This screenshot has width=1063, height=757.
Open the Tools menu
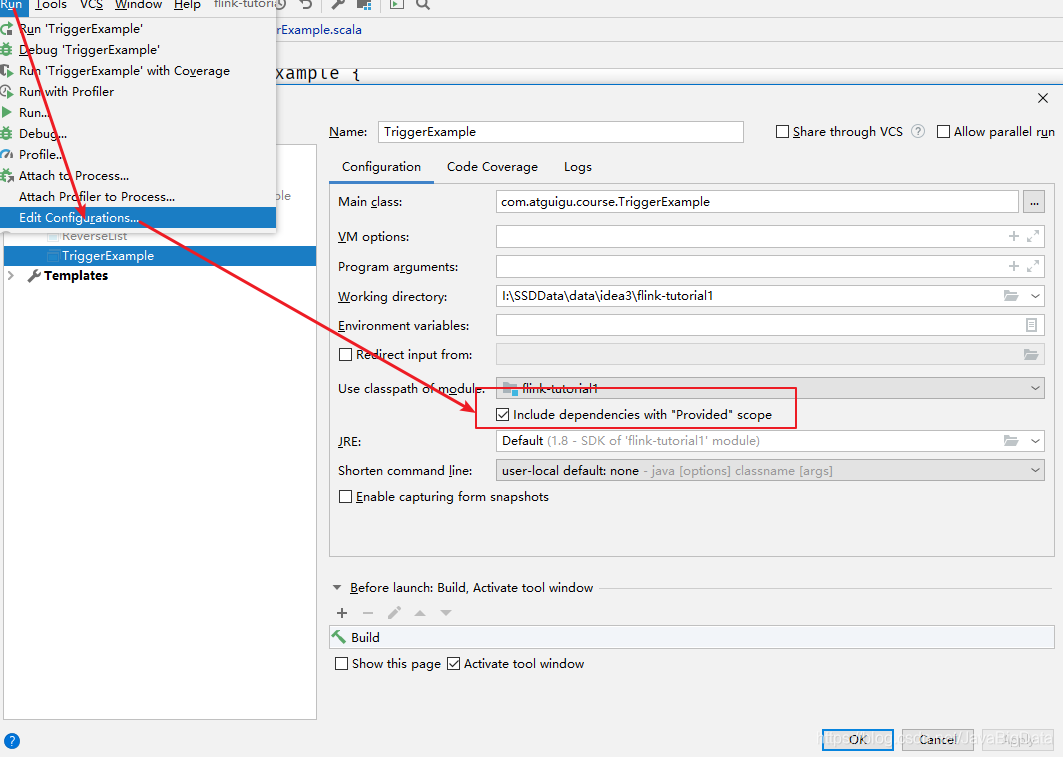(51, 5)
